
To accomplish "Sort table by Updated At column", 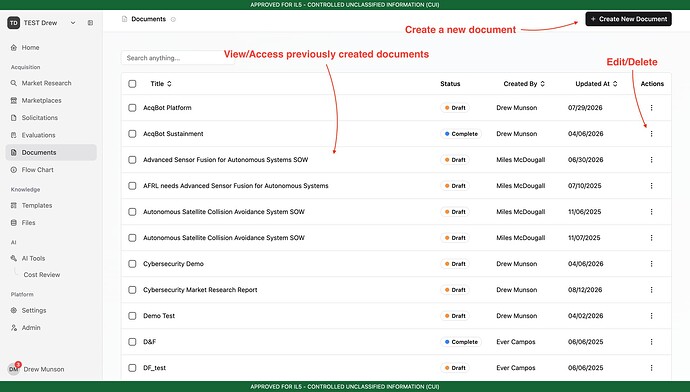I will 596,84.
